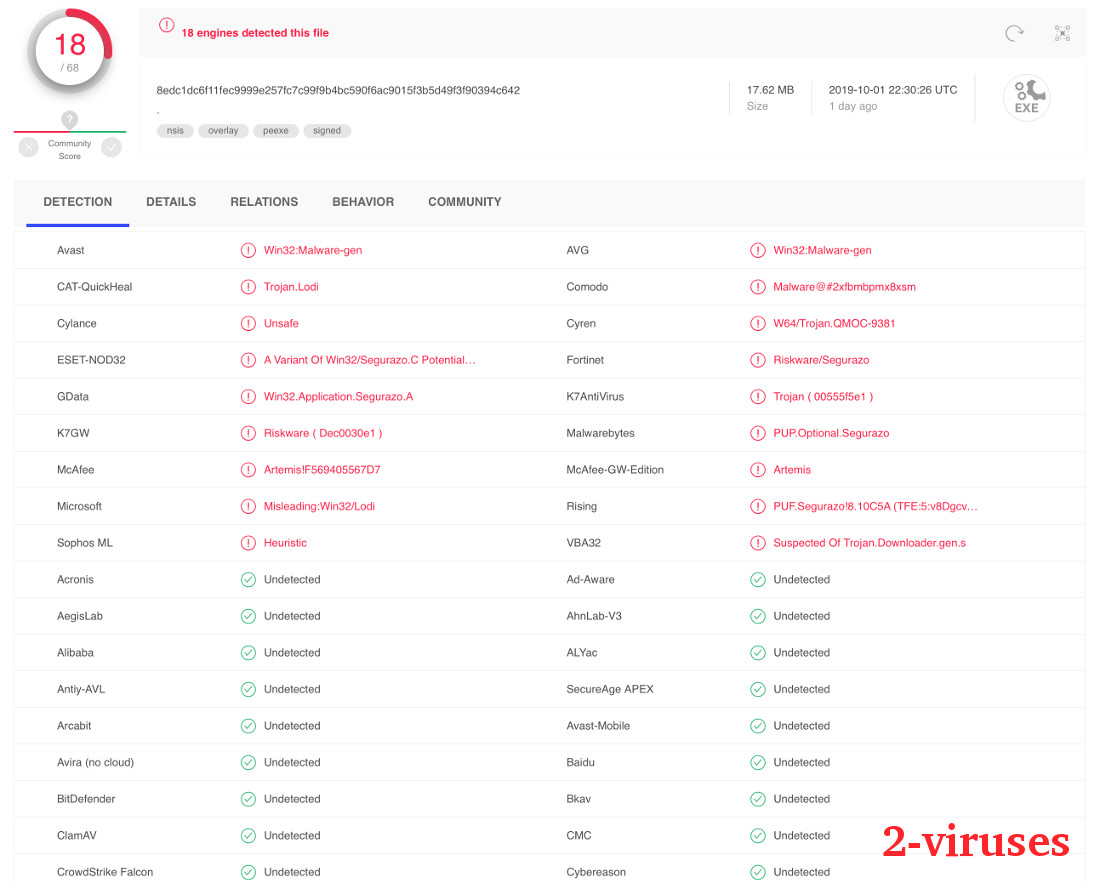Switch to the Detection tab
The image size is (1100, 883).
click(x=78, y=202)
